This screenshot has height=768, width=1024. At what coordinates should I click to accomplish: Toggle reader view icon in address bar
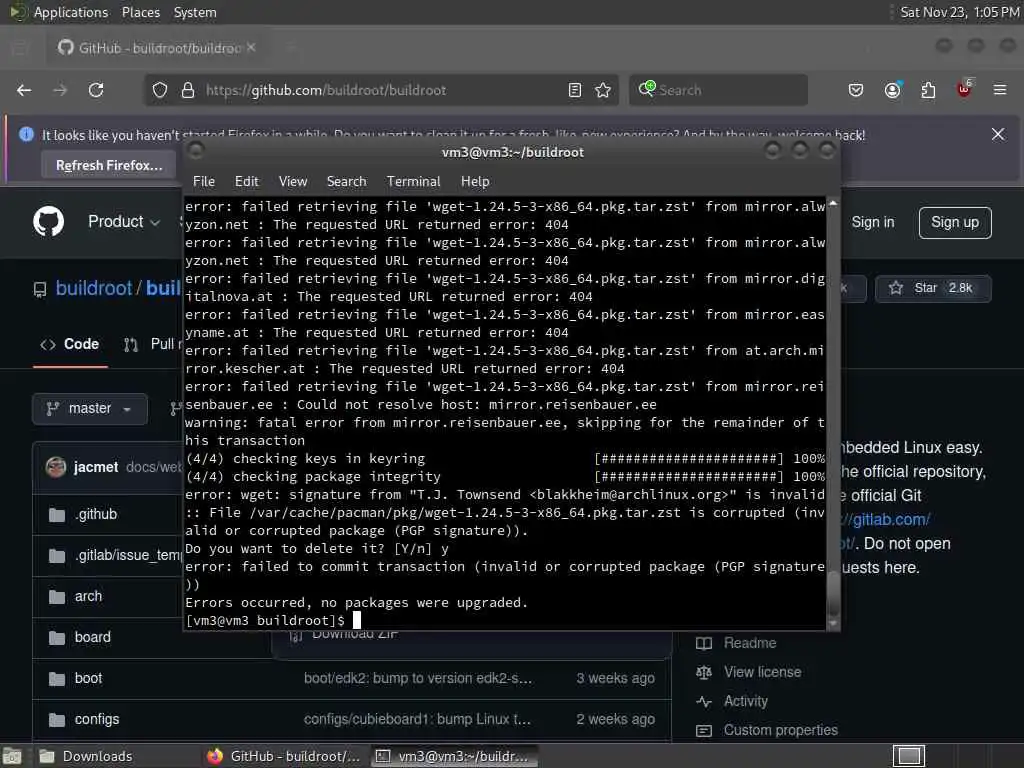point(575,90)
